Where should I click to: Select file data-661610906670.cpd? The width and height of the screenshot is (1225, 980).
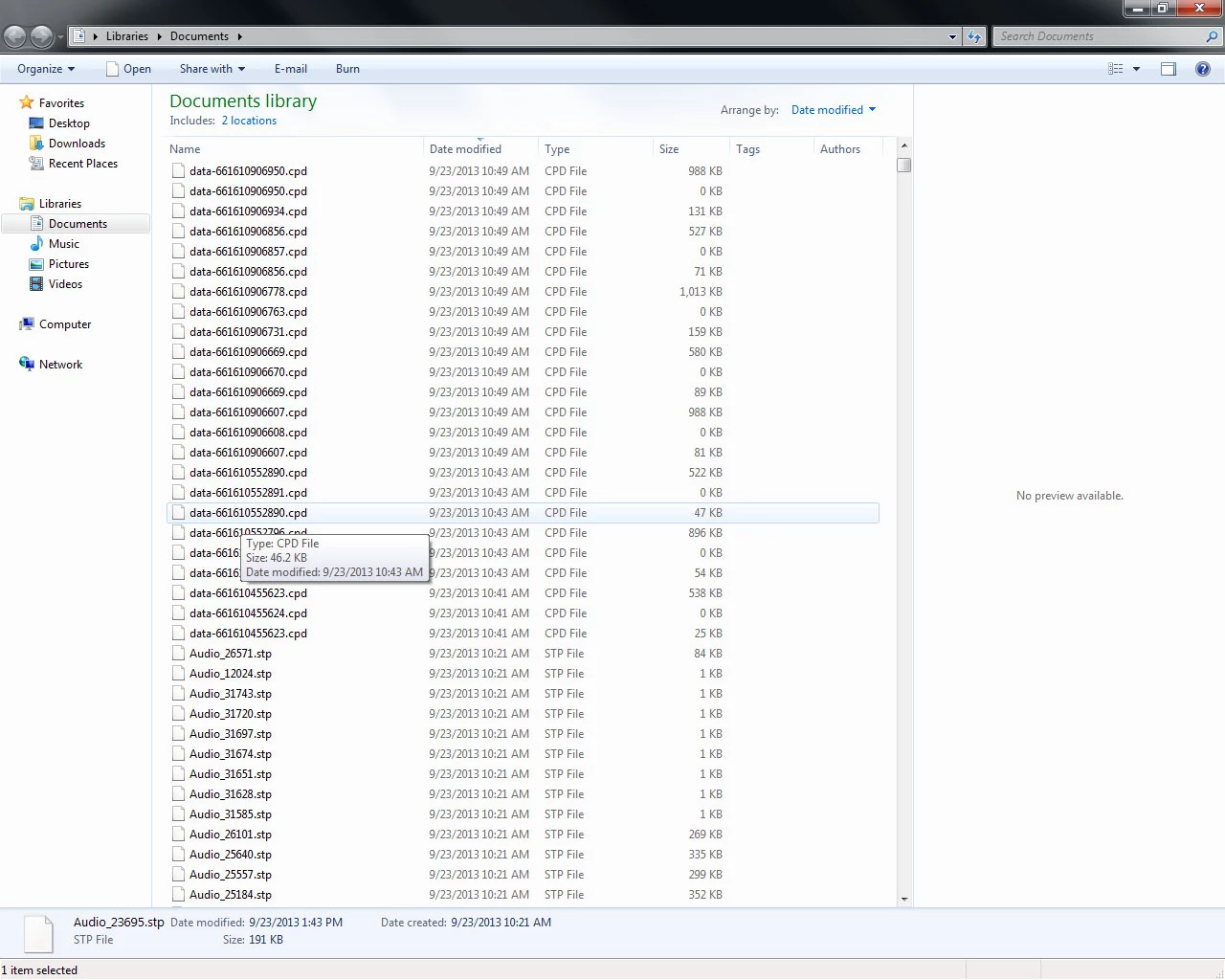248,372
